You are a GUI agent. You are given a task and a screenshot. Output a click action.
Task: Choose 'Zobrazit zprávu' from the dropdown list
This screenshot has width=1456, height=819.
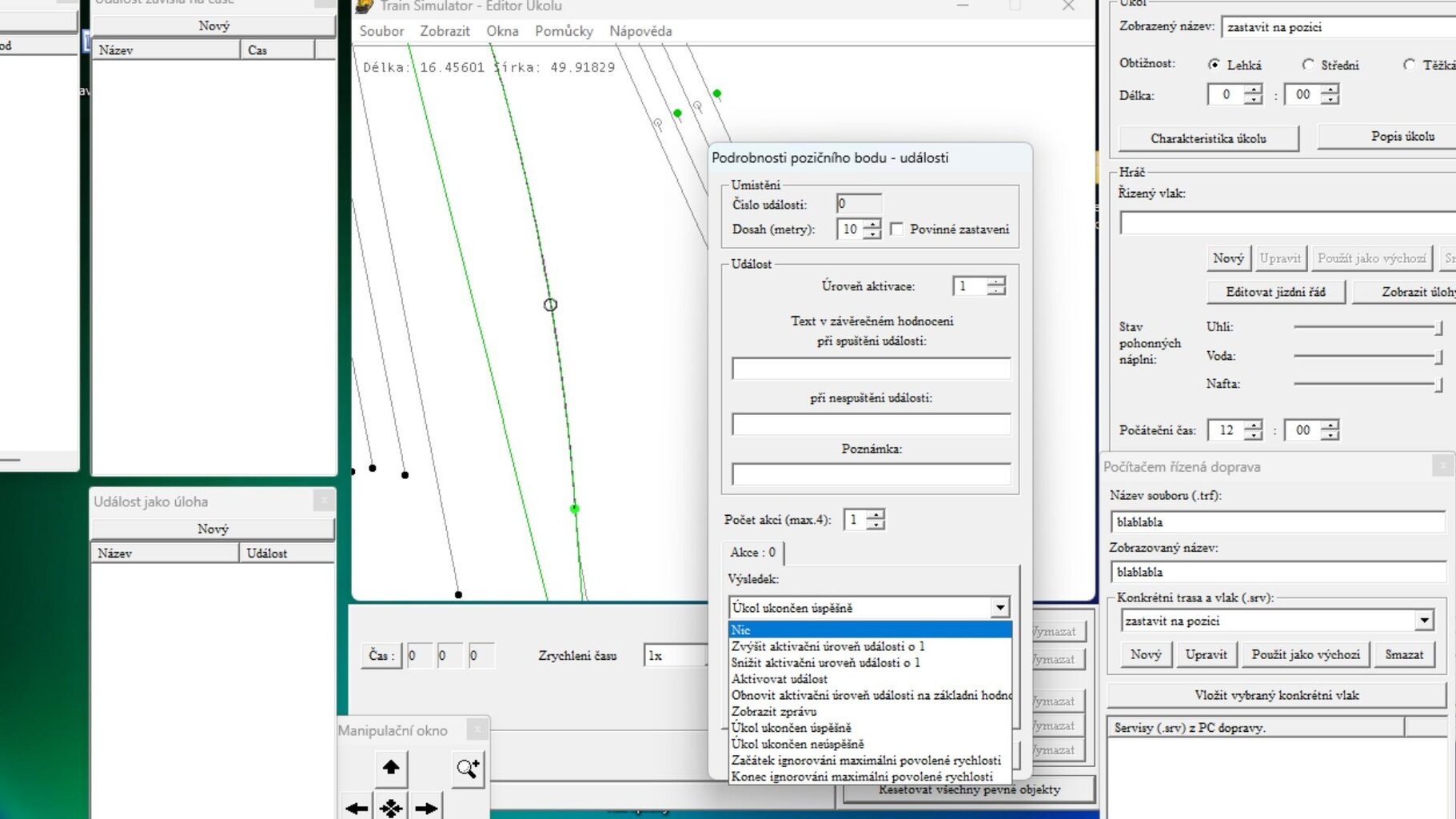click(x=774, y=711)
